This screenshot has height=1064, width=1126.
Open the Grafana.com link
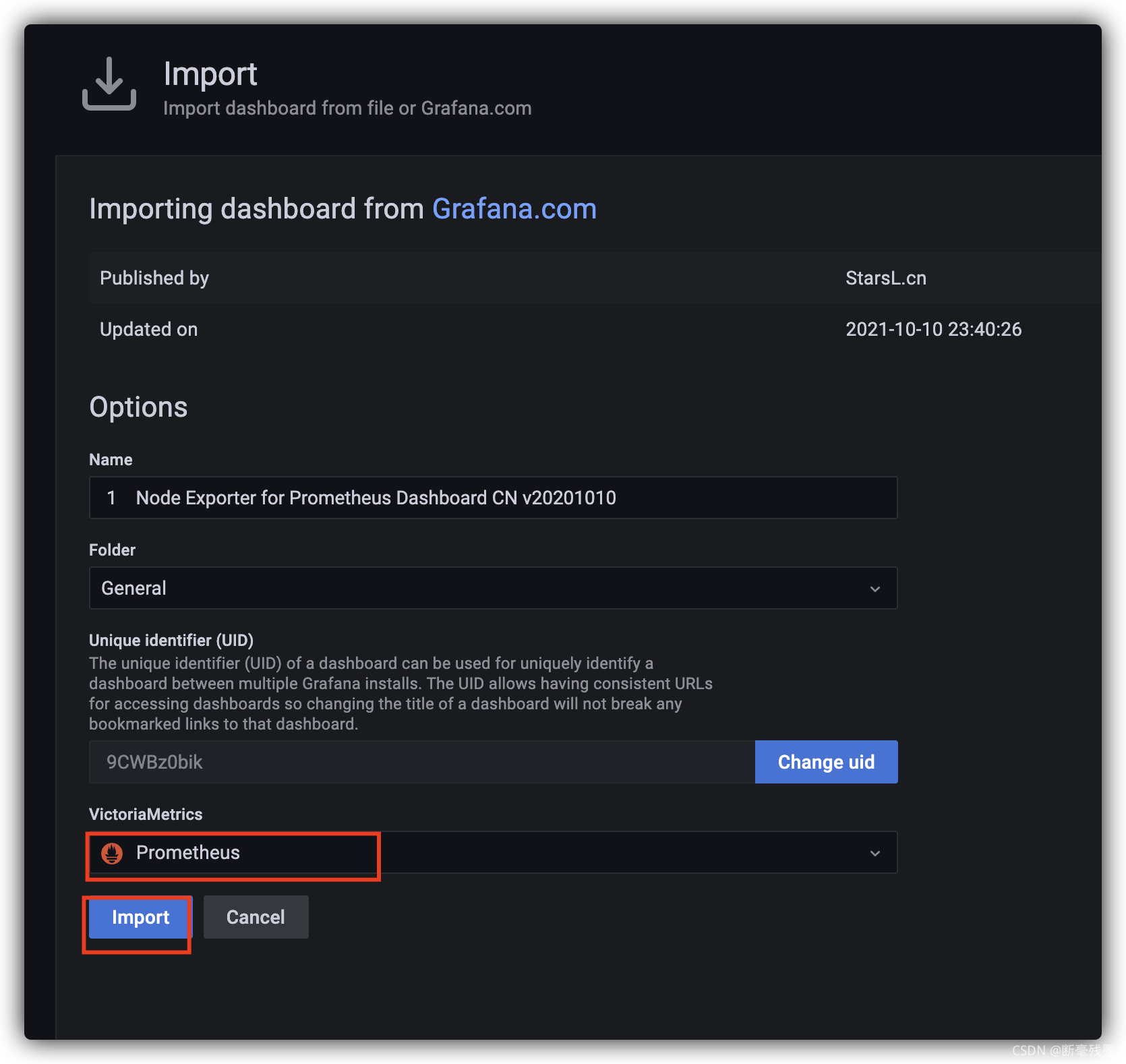pos(514,209)
